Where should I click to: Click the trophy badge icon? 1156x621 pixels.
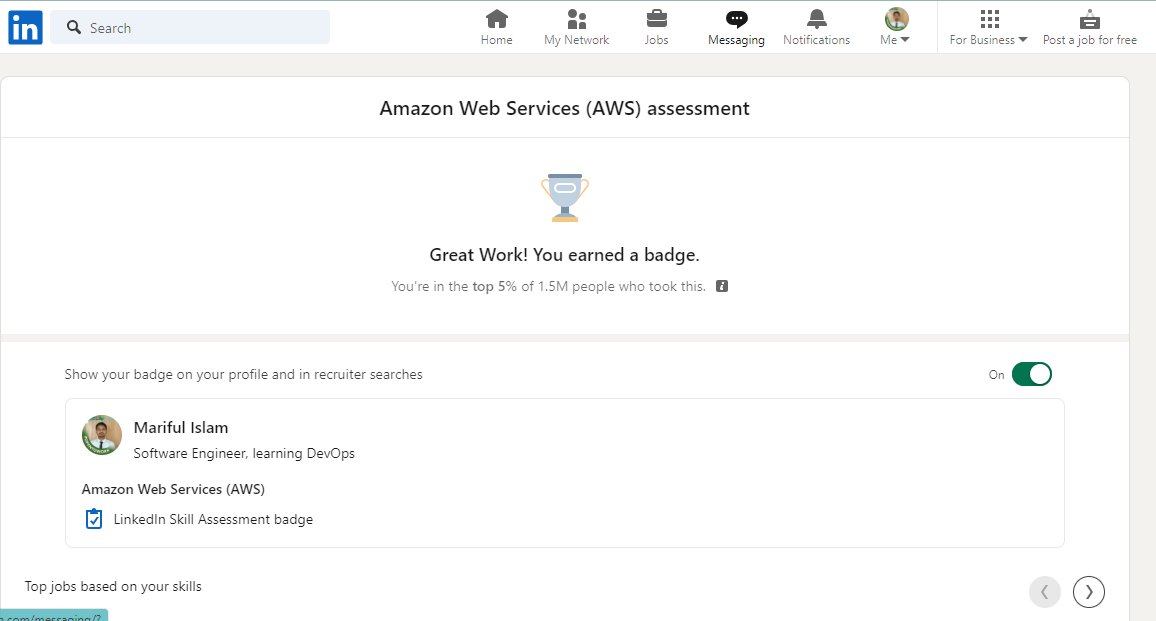click(x=565, y=198)
